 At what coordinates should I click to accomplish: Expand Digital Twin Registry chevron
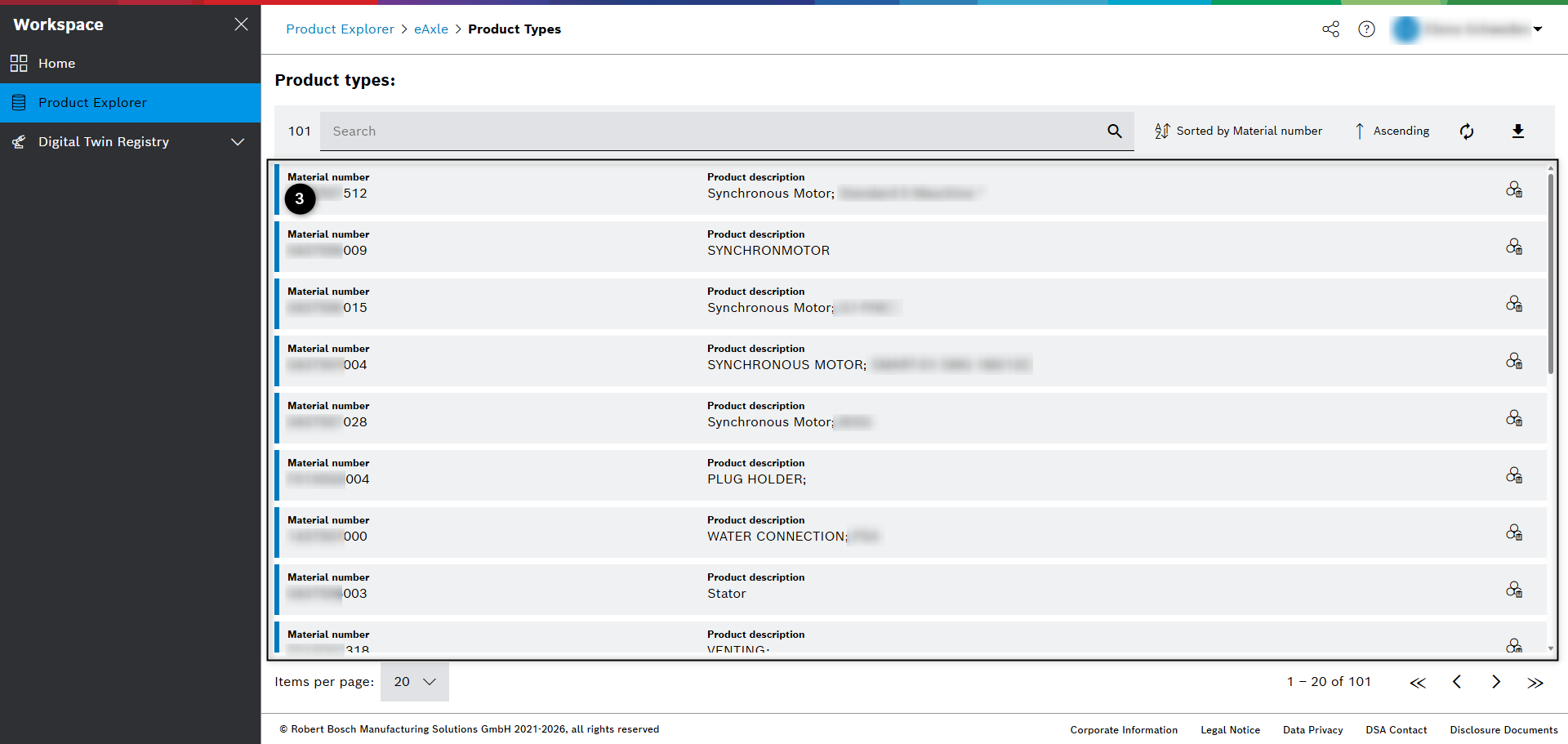click(238, 142)
